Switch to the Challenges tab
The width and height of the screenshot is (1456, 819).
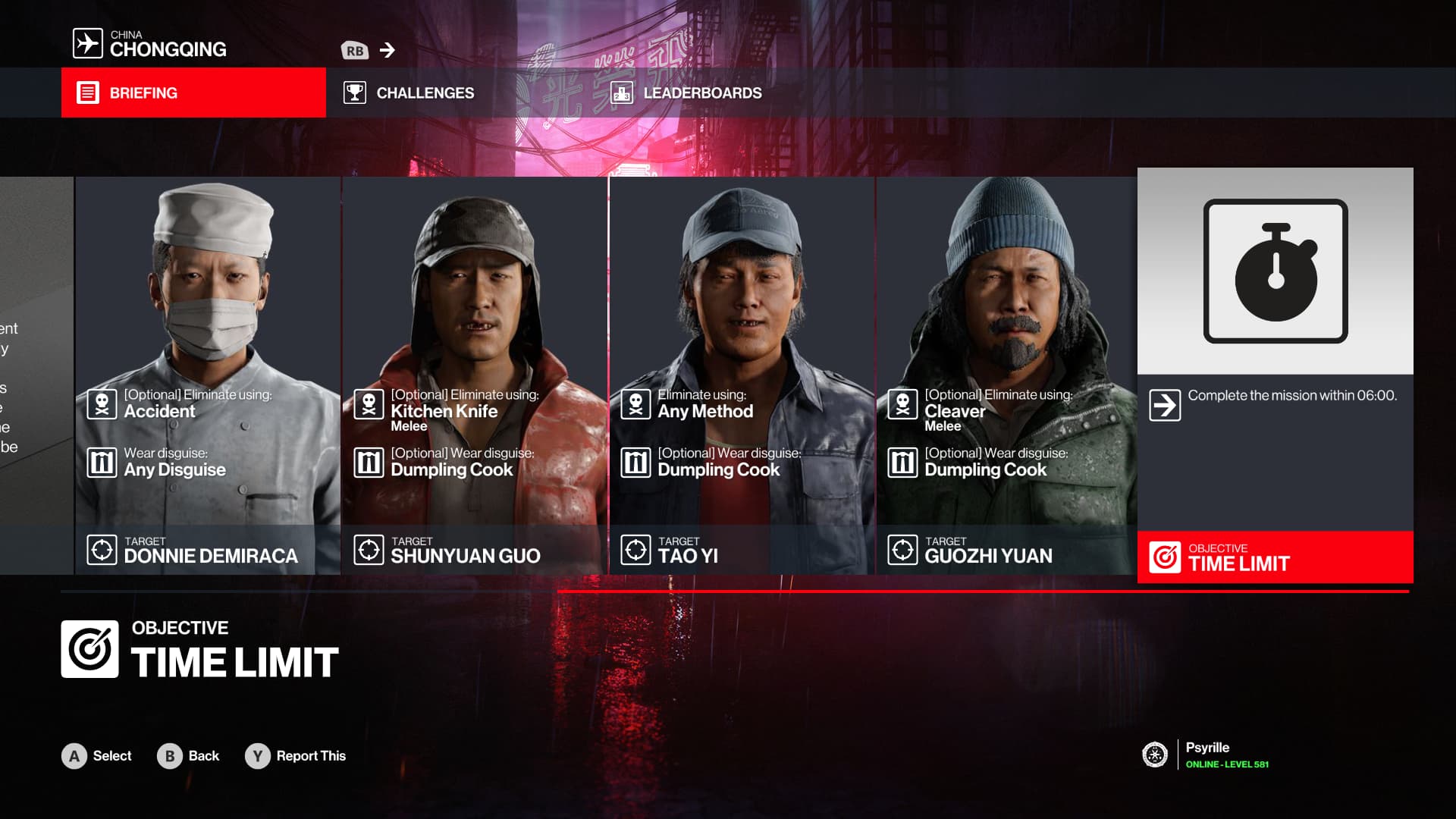tap(409, 93)
